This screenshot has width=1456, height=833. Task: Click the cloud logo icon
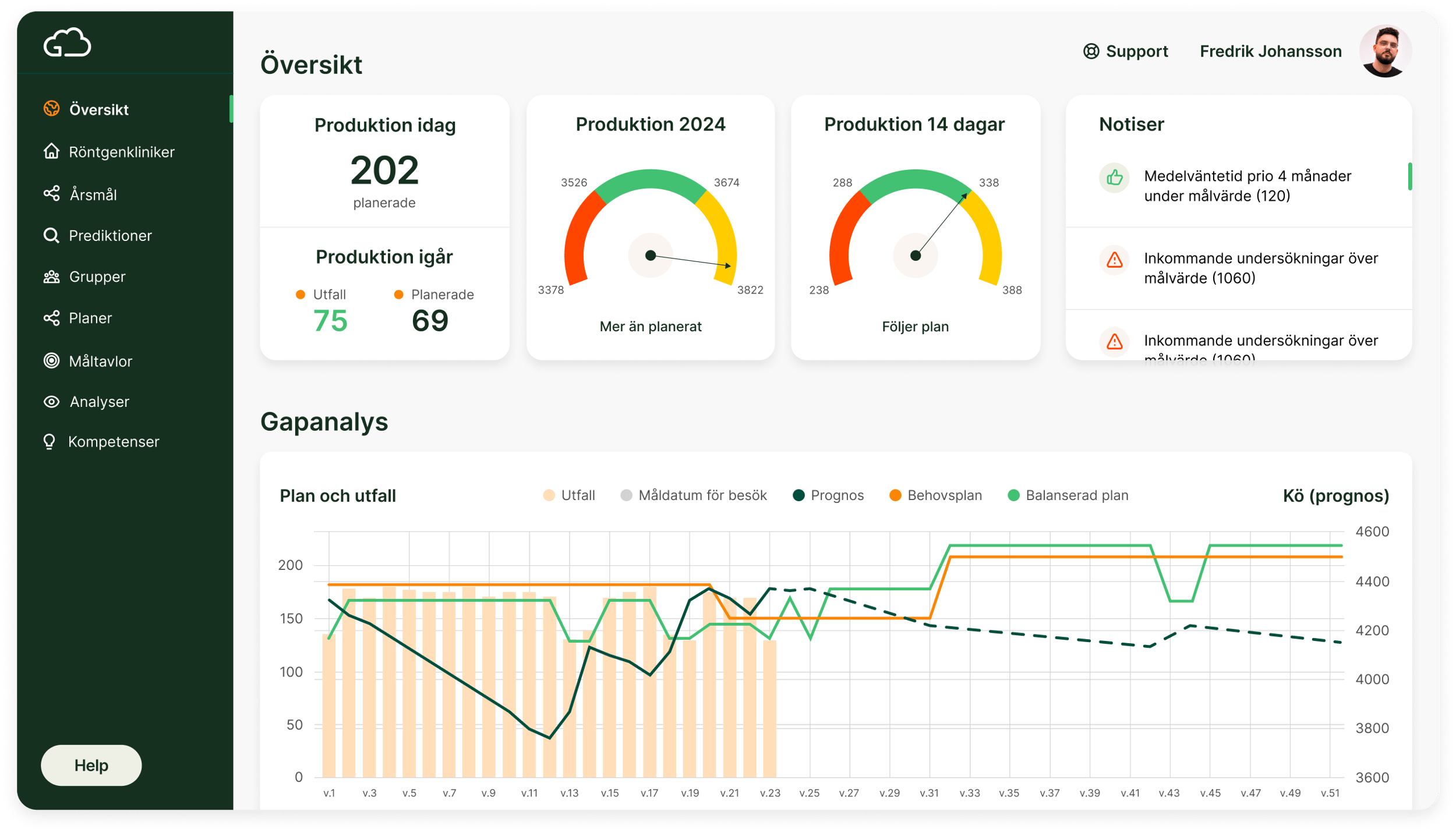[67, 44]
